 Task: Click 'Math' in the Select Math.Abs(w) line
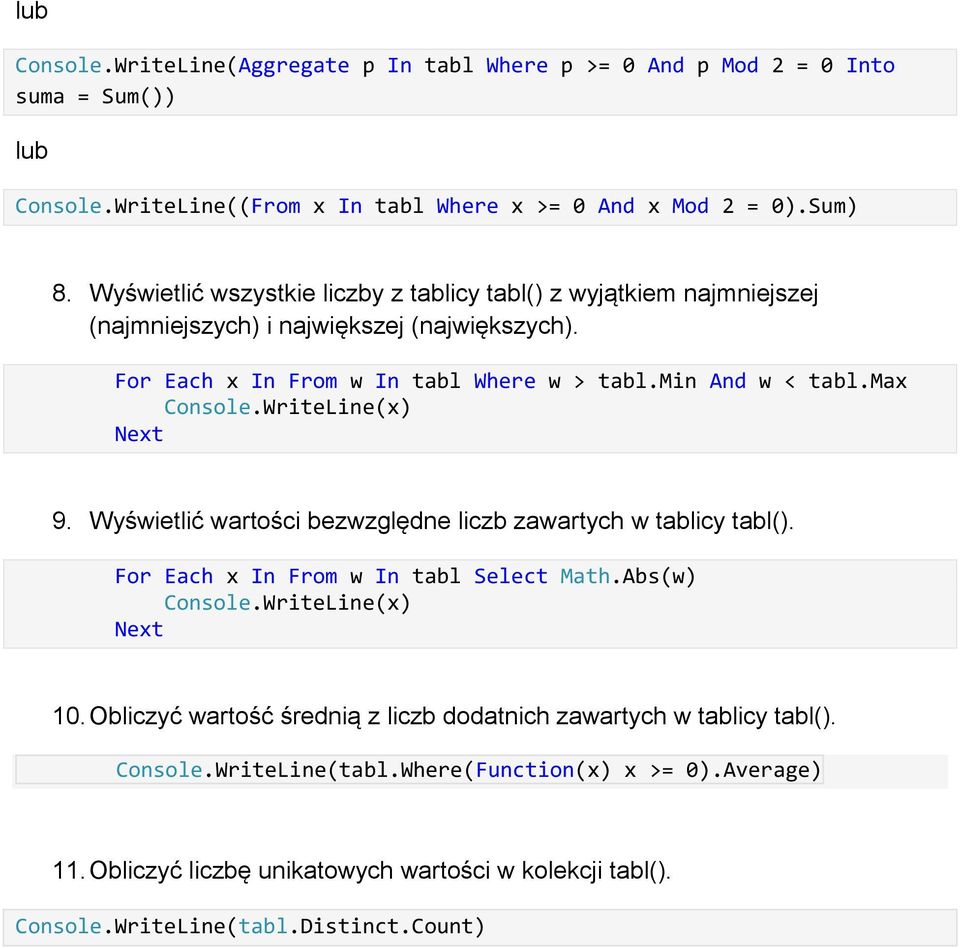coord(585,576)
